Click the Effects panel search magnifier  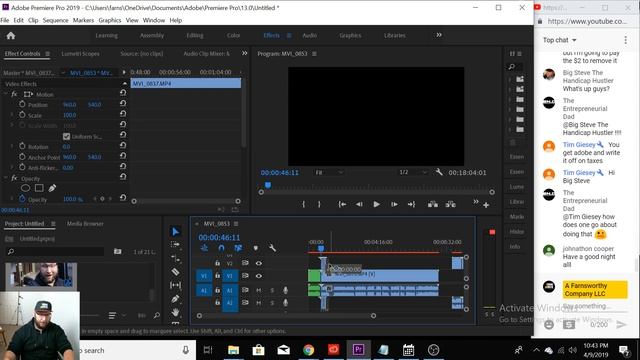pyautogui.click(x=511, y=67)
